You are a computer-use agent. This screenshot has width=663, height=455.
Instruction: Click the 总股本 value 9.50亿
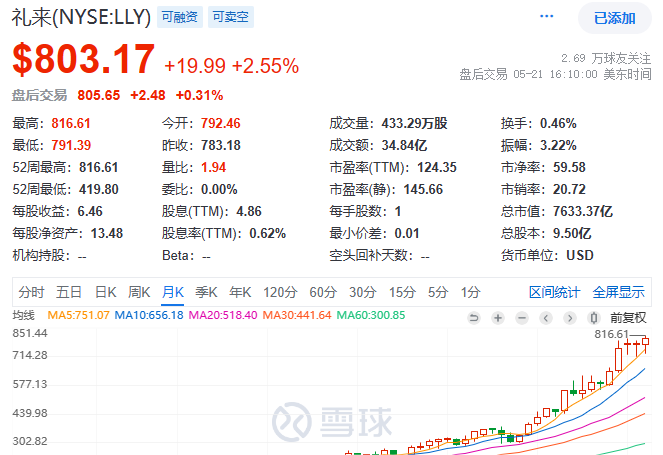click(572, 233)
